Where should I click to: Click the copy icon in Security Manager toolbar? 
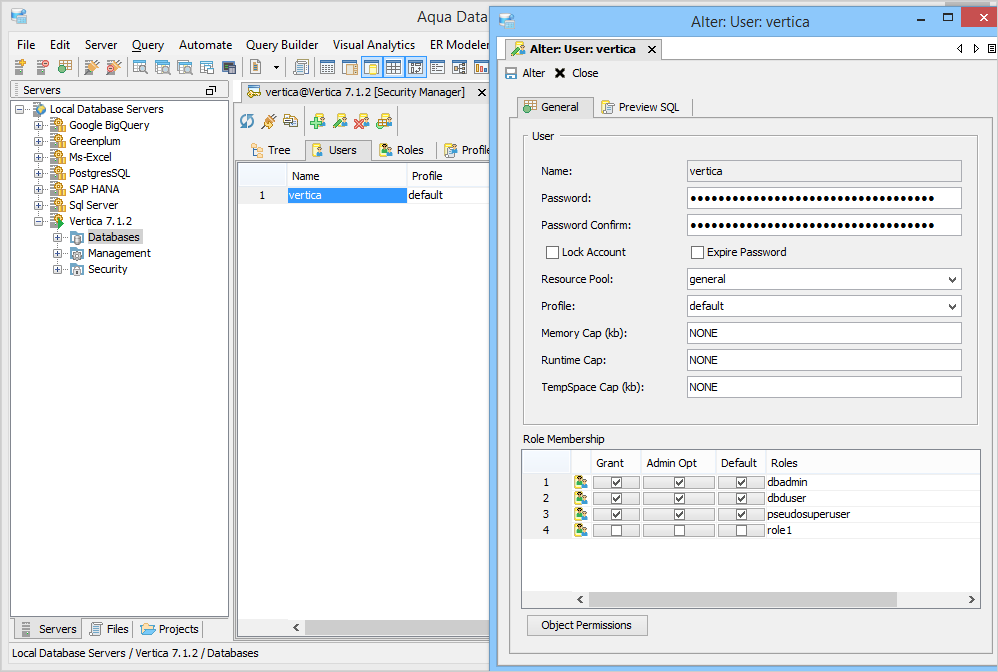tap(291, 121)
